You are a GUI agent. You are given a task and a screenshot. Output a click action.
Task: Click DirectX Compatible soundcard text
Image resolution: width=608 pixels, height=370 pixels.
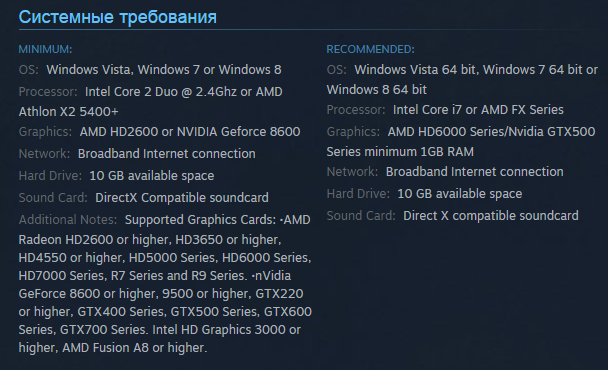tap(182, 198)
